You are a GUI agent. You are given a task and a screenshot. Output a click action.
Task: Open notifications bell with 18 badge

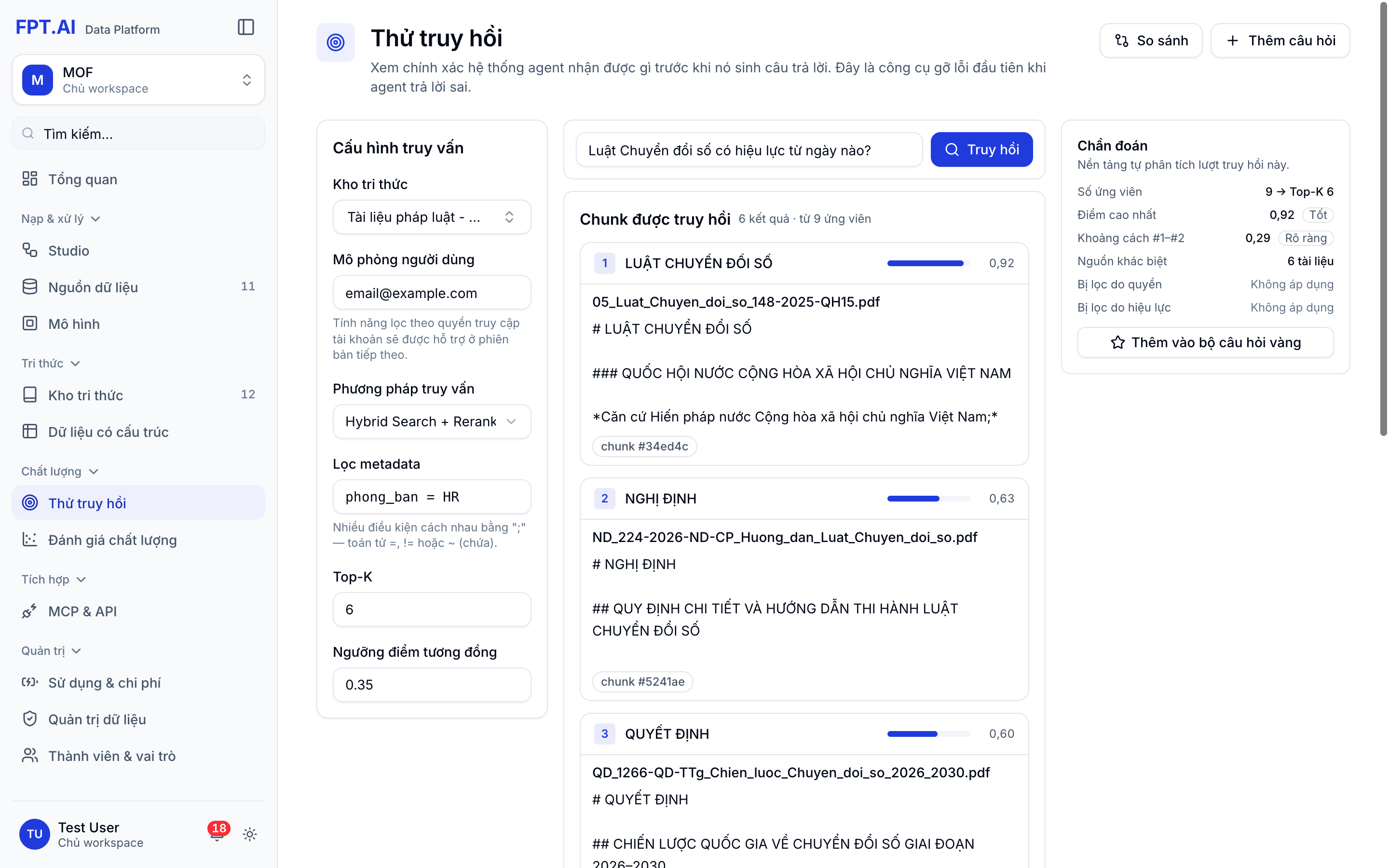pyautogui.click(x=217, y=834)
